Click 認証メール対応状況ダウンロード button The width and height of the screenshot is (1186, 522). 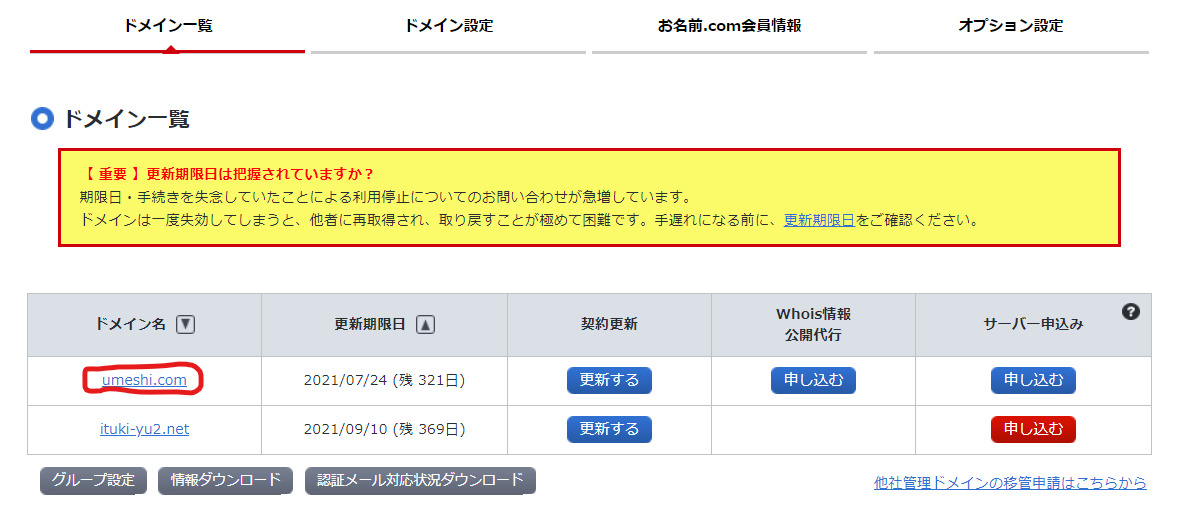pyautogui.click(x=421, y=480)
